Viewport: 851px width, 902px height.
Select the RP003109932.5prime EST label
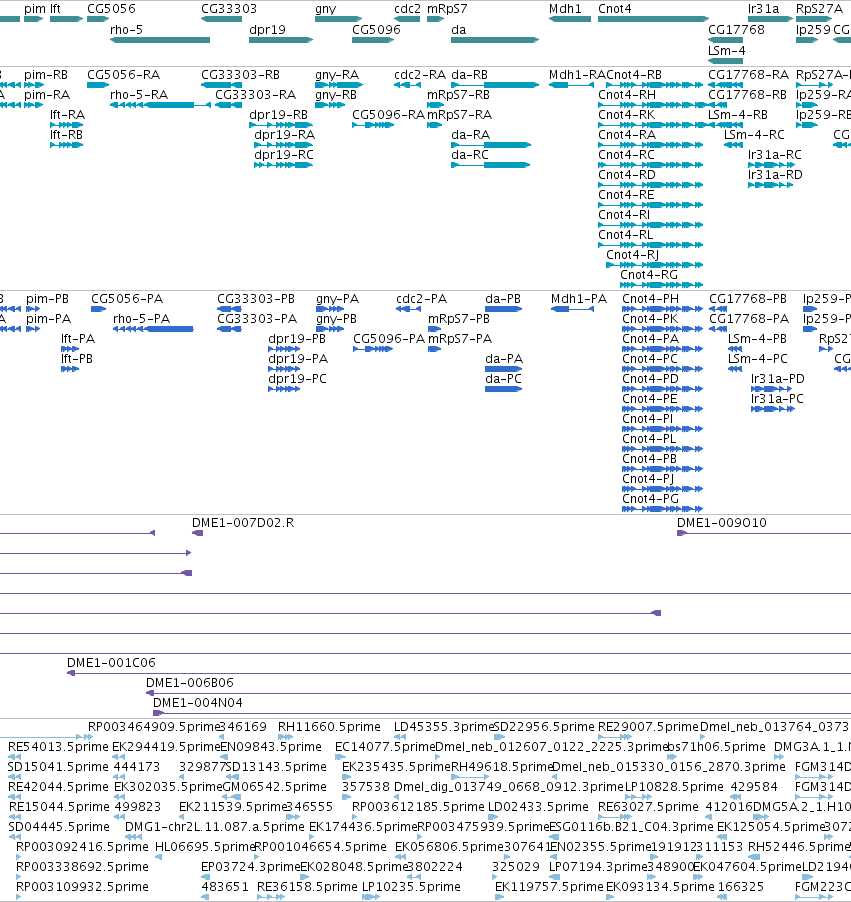click(x=82, y=886)
